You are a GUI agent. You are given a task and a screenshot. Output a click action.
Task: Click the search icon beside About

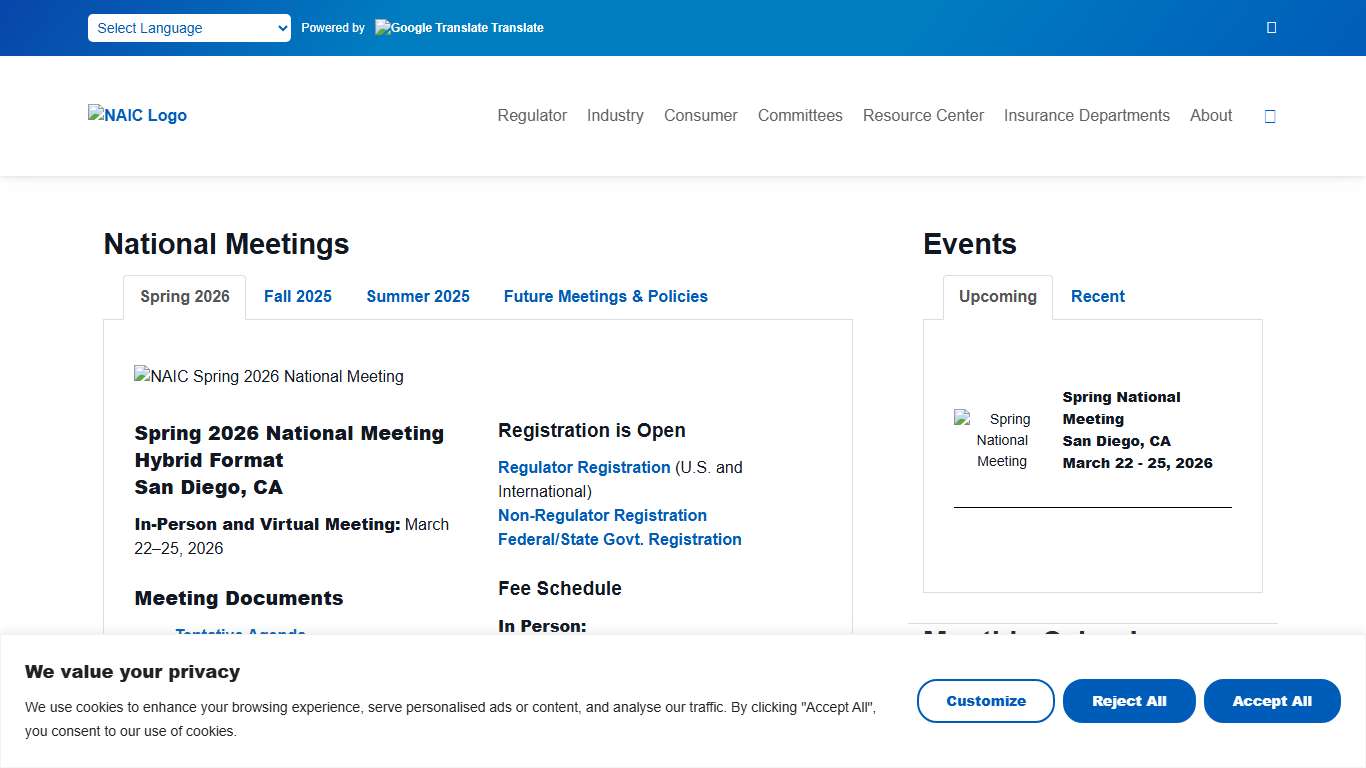click(1270, 116)
